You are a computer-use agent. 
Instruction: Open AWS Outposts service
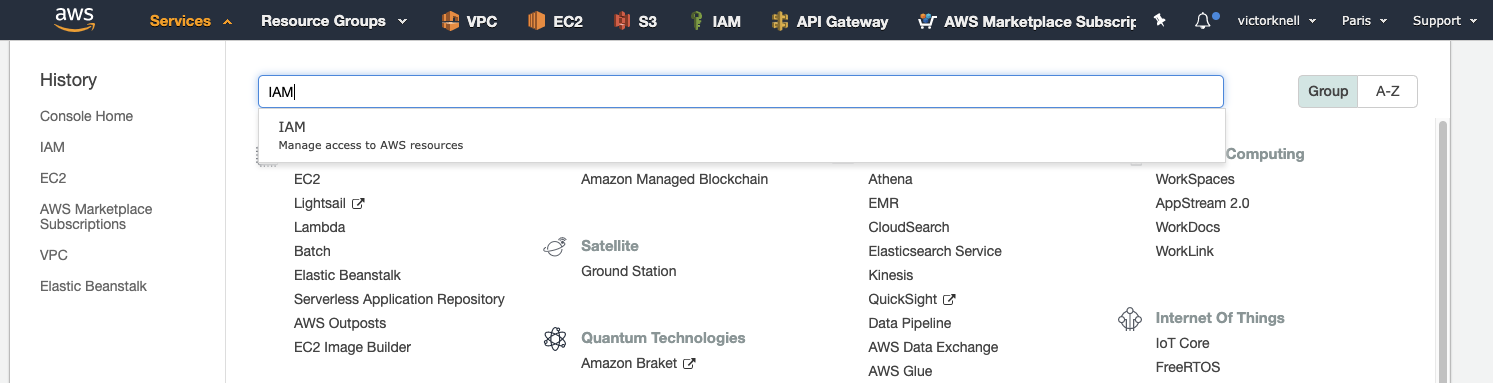pos(340,323)
